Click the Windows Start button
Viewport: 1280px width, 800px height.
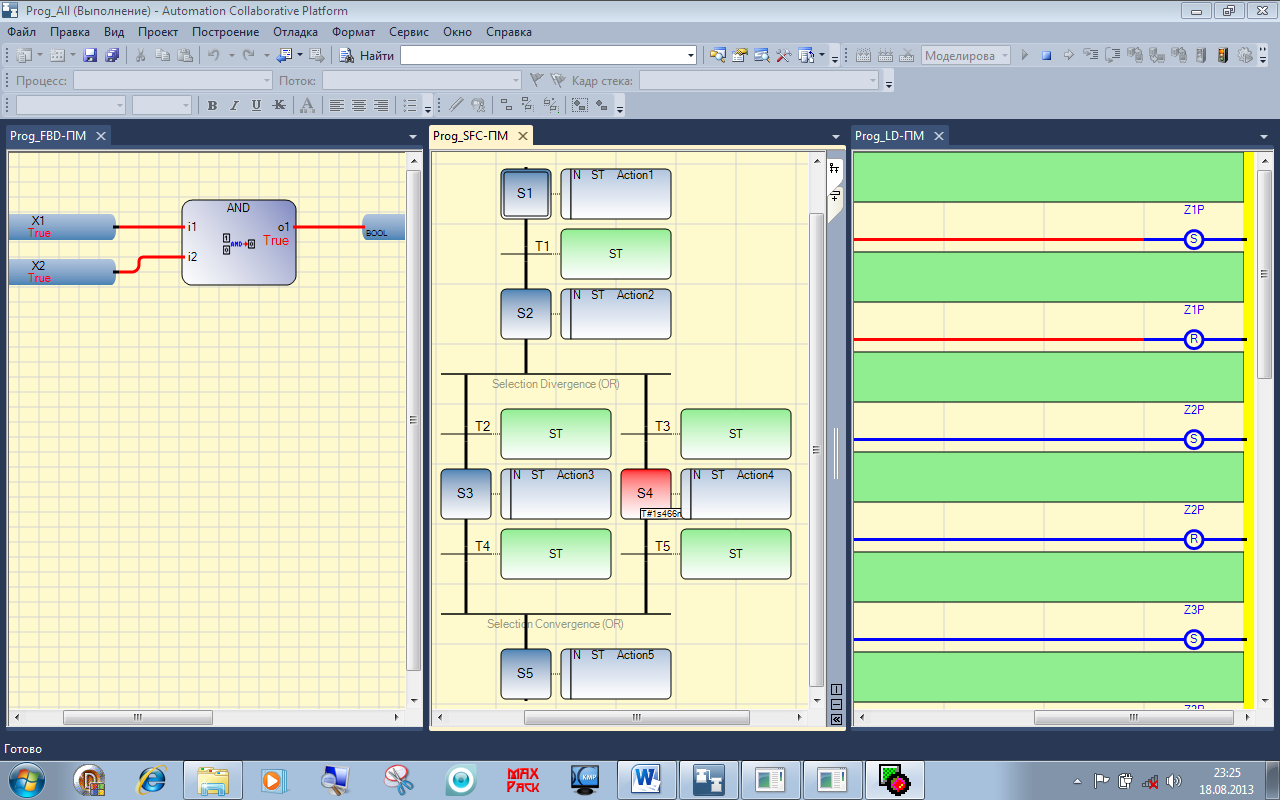click(x=25, y=779)
